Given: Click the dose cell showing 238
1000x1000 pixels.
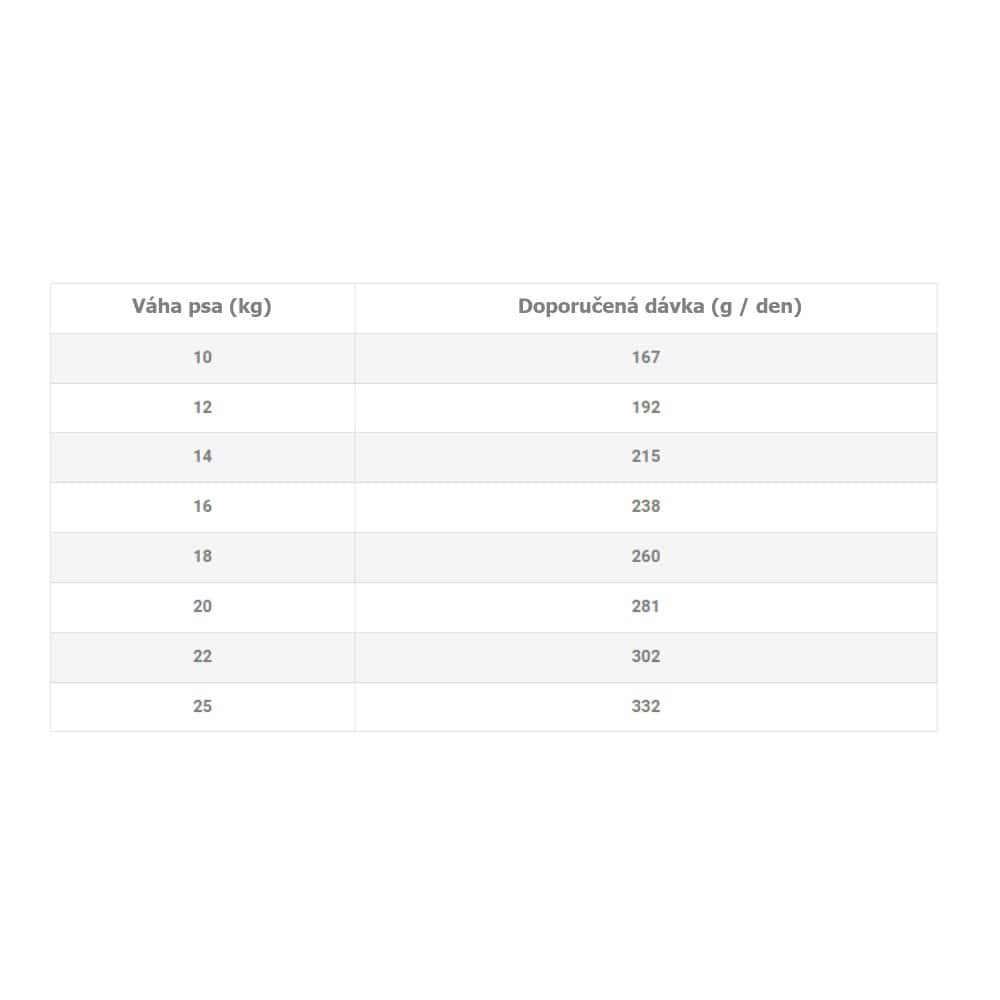Looking at the screenshot, I should click(646, 507).
